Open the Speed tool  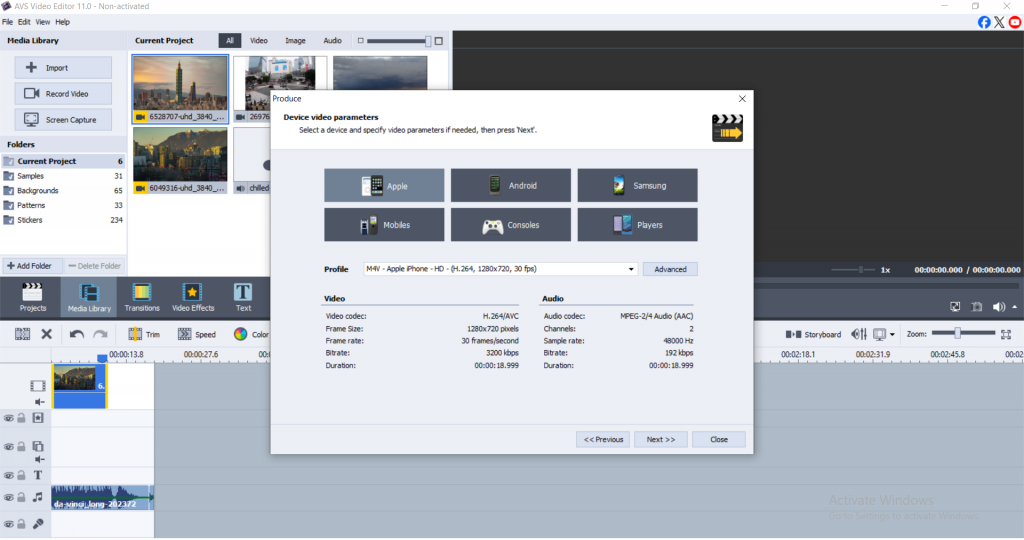197,334
